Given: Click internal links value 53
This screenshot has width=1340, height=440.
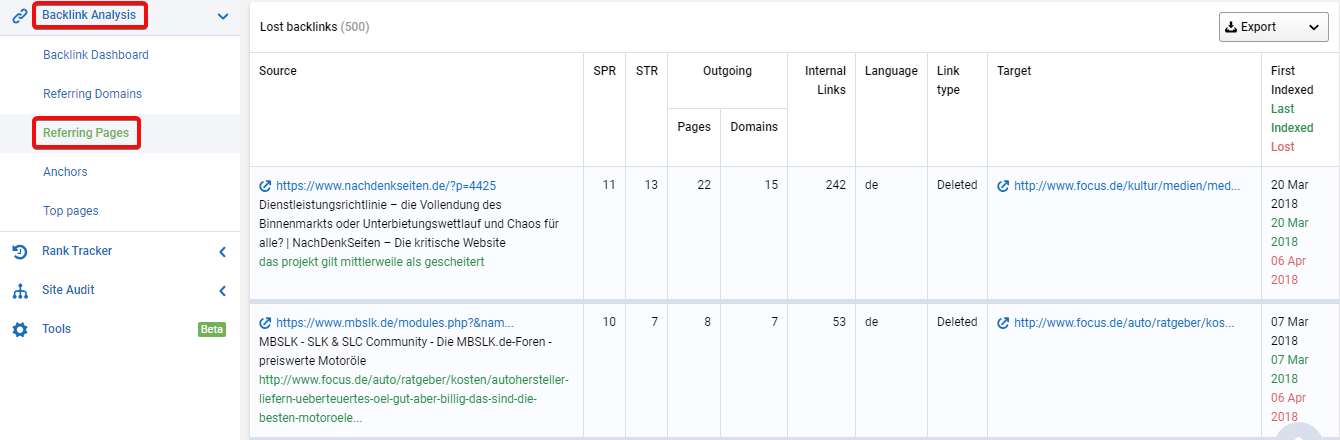Looking at the screenshot, I should [839, 322].
